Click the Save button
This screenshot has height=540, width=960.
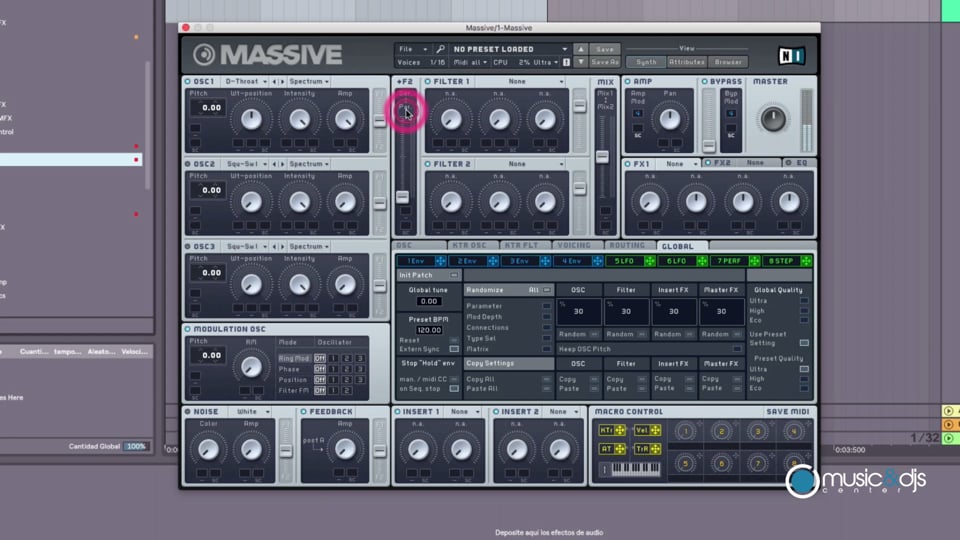604,49
